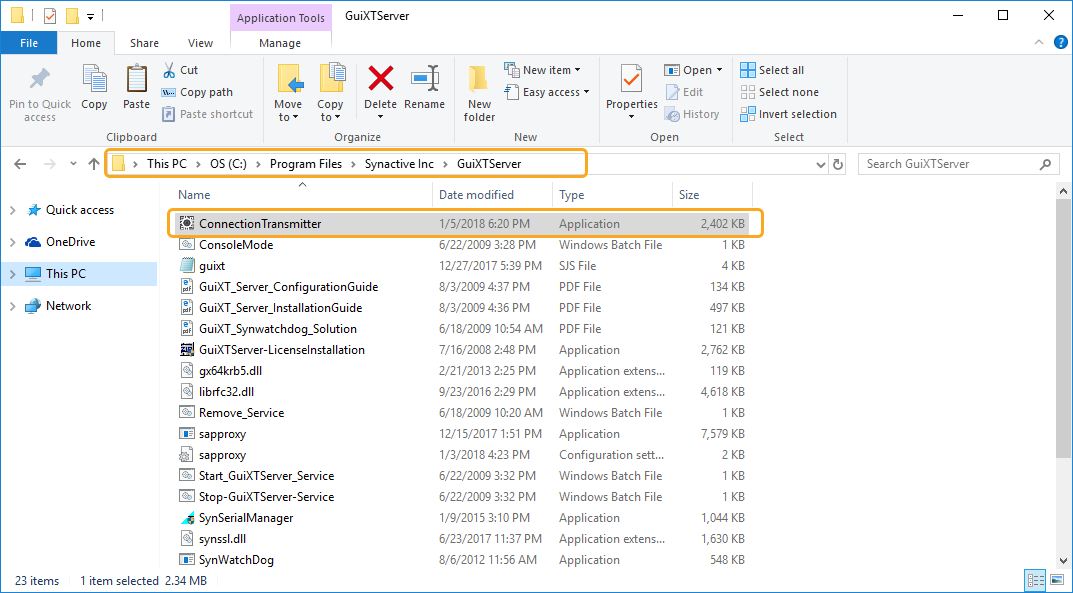Click the Delete icon in ribbon

point(380,80)
